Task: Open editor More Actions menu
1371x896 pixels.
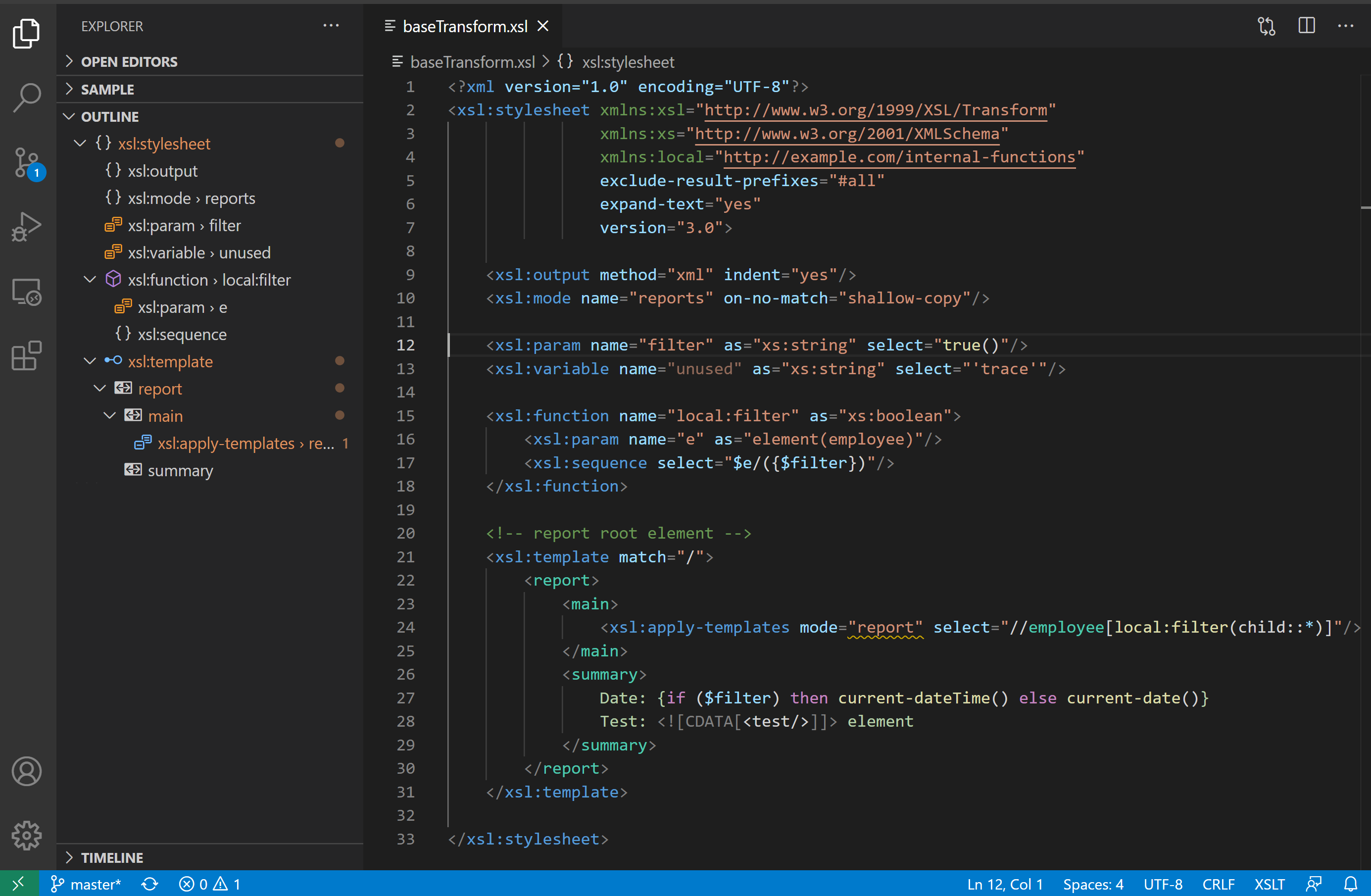Action: pos(1346,26)
